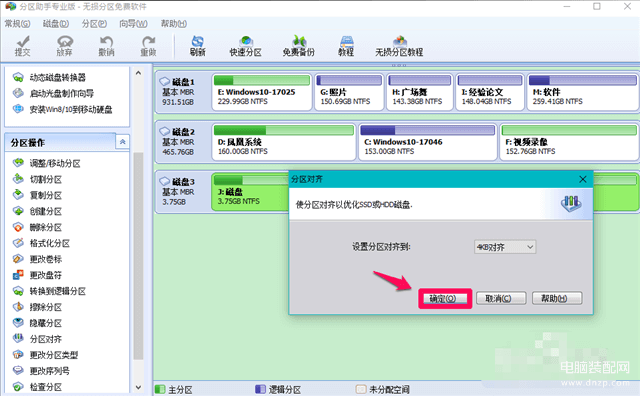Click the 帮助(H) button in dialog
Image resolution: width=640 pixels, height=396 pixels.
tap(557, 298)
